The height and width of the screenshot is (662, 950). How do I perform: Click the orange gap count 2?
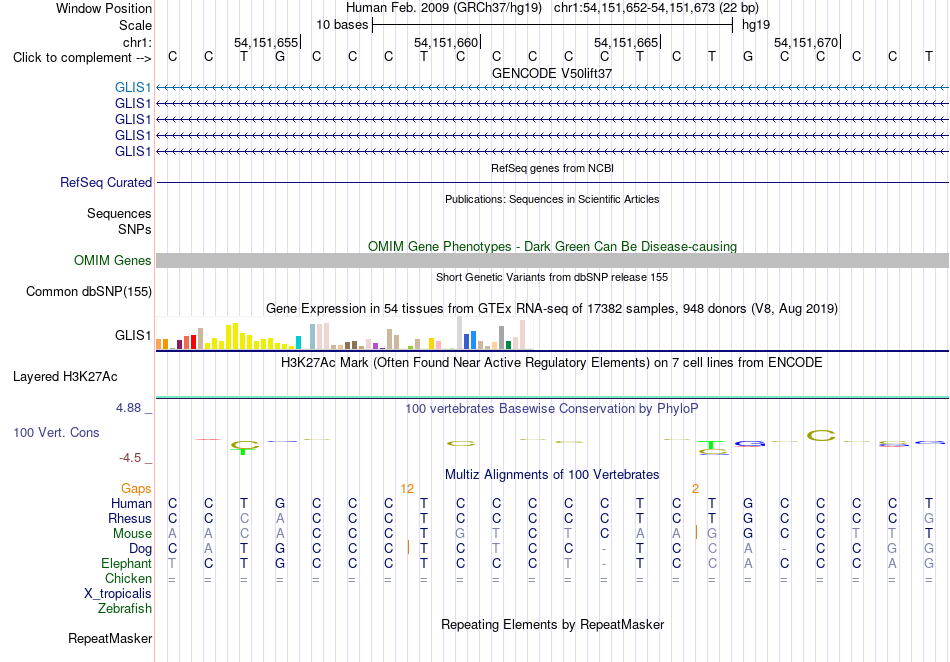tap(696, 488)
